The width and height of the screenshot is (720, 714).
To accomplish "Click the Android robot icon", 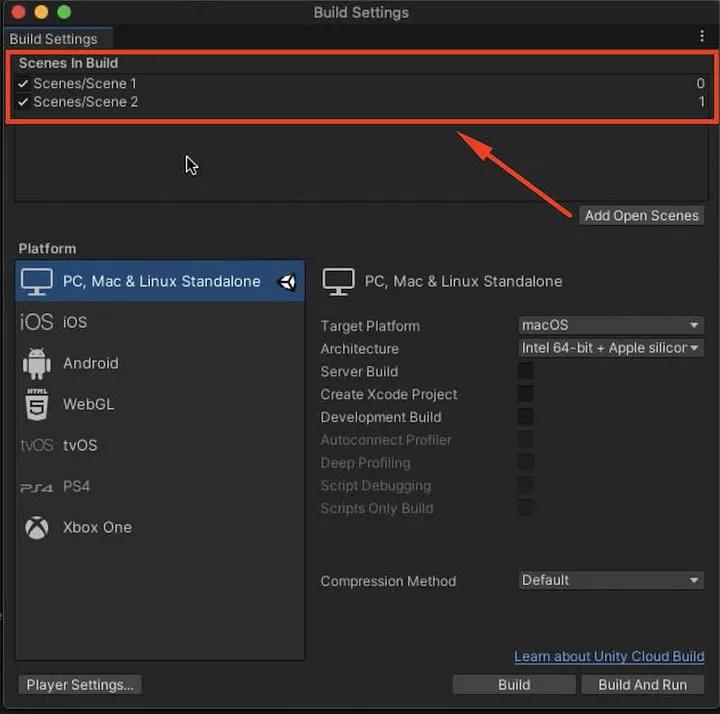I will click(x=37, y=363).
